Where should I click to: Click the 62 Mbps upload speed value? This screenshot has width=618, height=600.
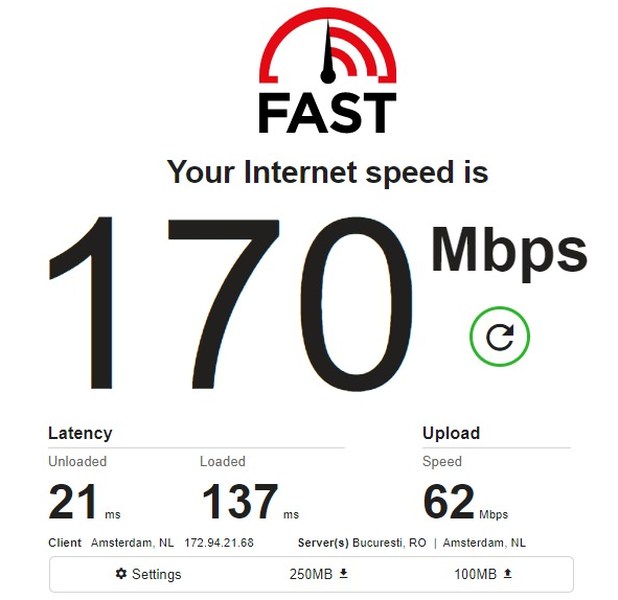[465, 501]
